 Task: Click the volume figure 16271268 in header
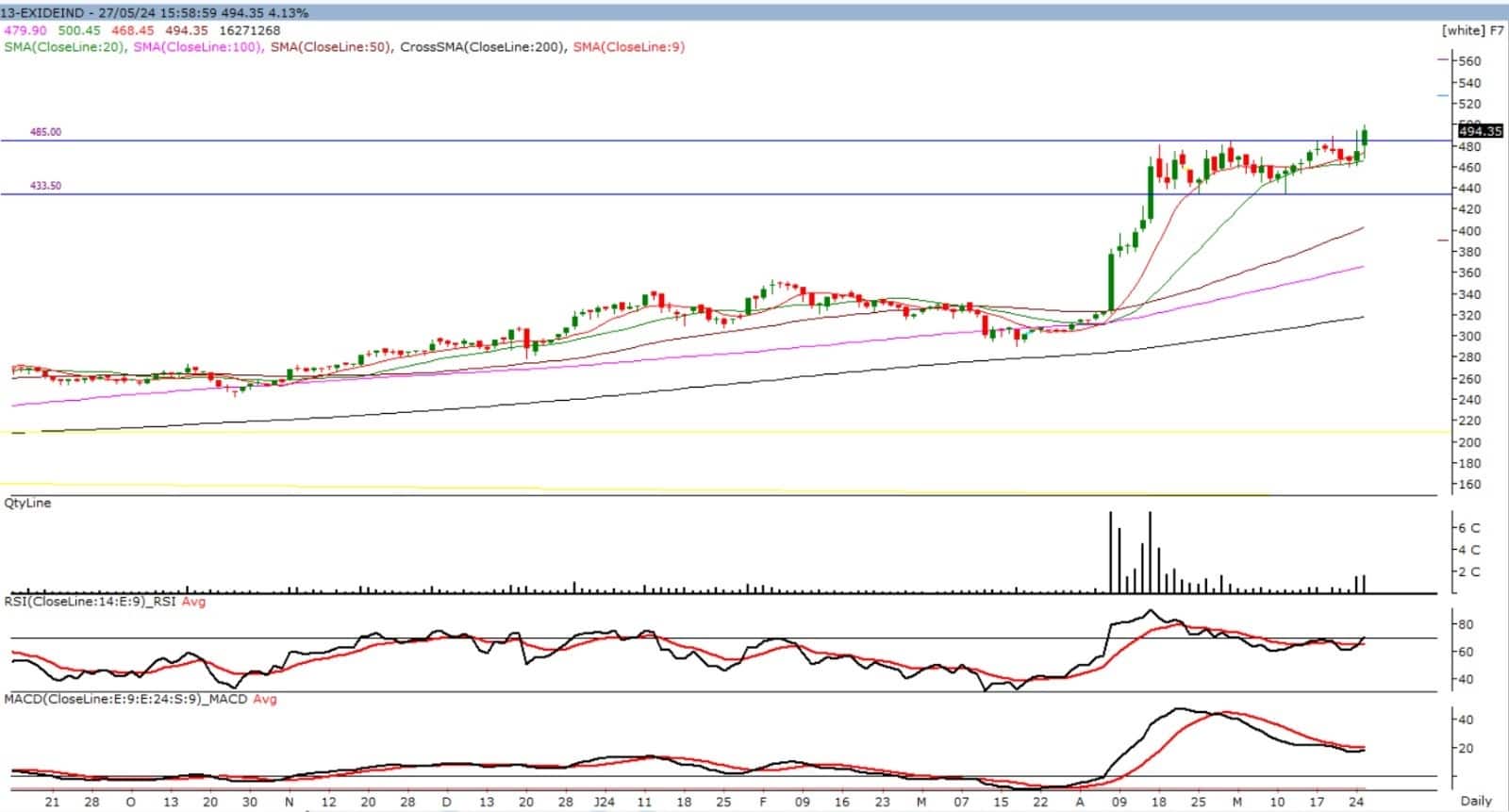click(248, 30)
